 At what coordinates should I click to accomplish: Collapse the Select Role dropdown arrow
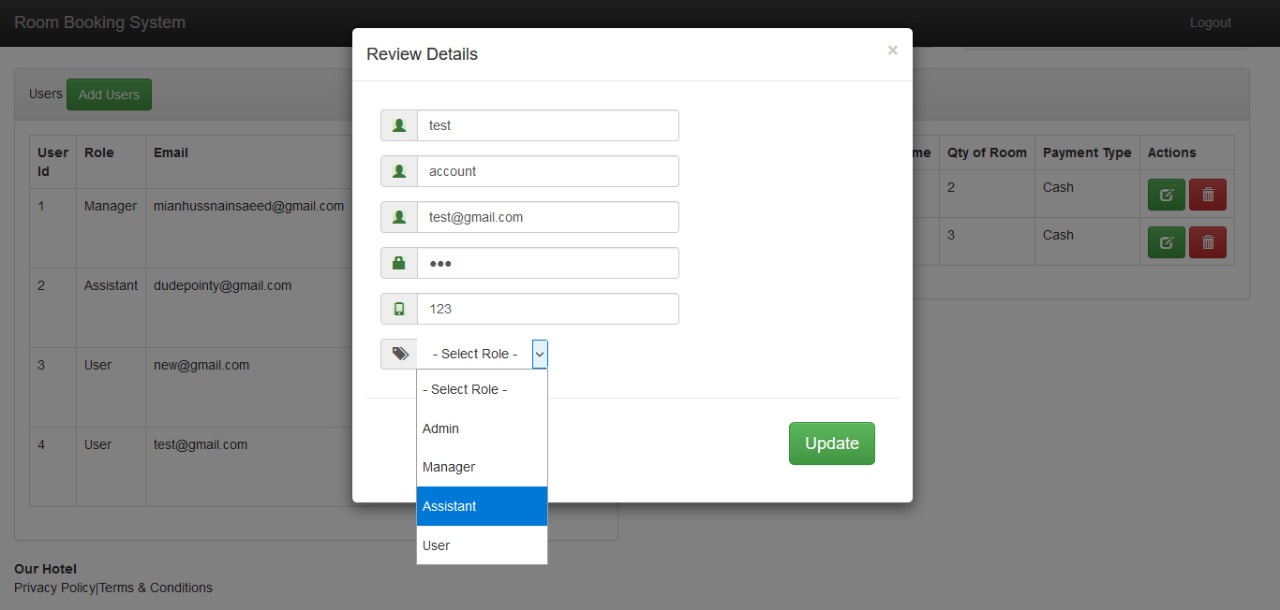click(x=539, y=354)
